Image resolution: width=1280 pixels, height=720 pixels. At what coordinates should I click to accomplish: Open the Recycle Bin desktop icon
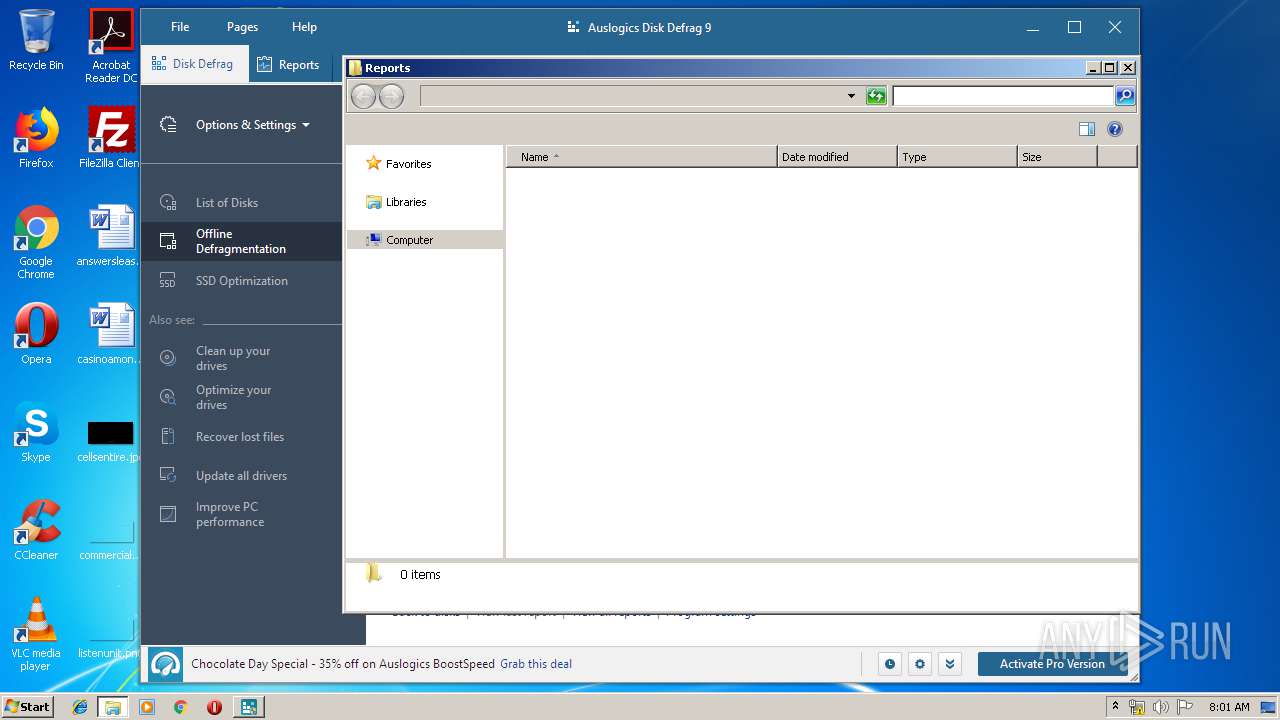point(36,40)
